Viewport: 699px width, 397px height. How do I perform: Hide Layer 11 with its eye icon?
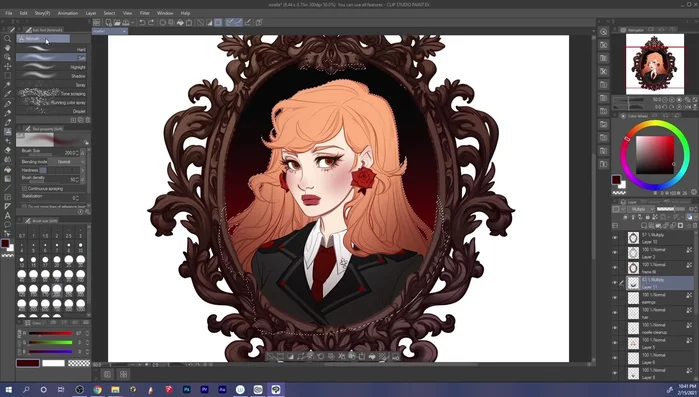[x=615, y=283]
